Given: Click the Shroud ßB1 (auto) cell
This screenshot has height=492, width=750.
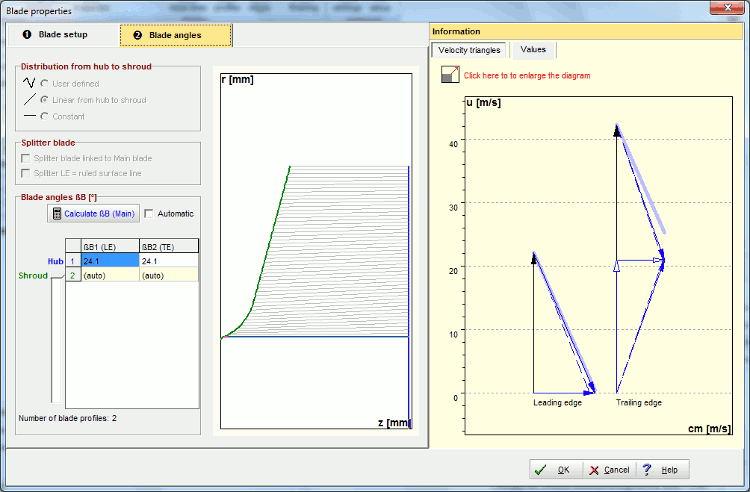Looking at the screenshot, I should tap(110, 275).
